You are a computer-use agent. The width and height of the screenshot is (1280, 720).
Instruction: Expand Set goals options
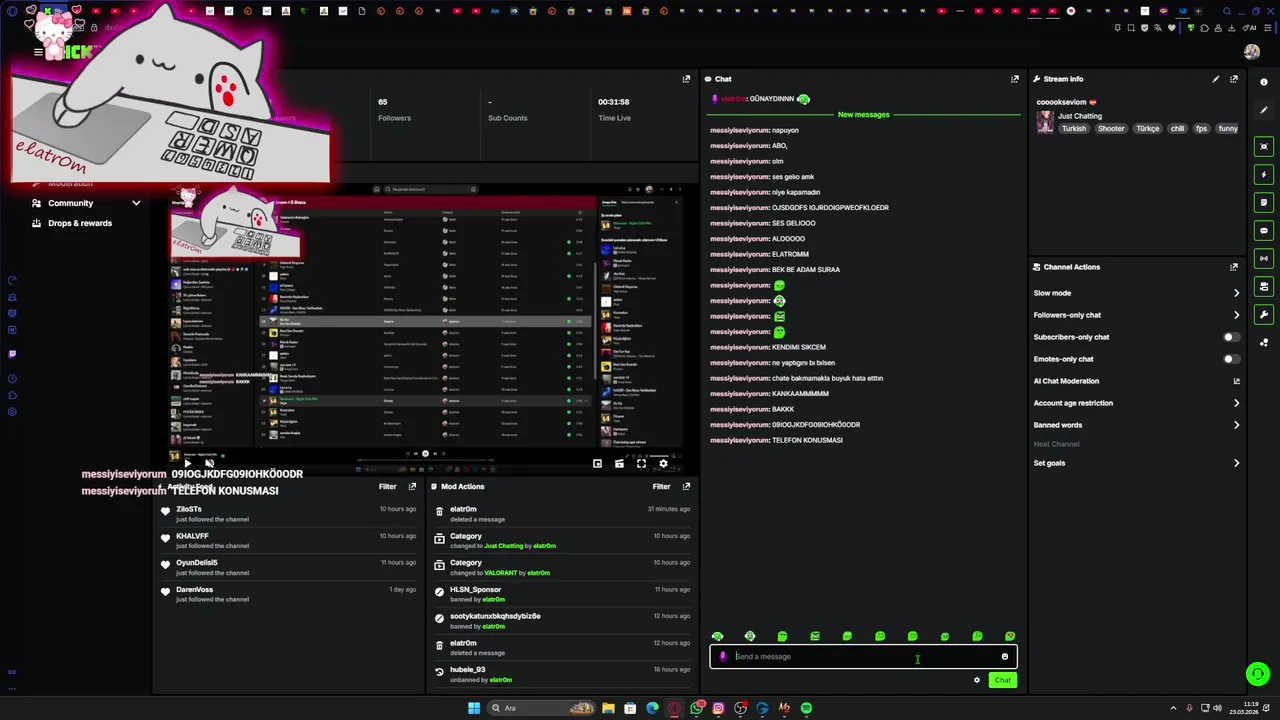tap(1236, 463)
